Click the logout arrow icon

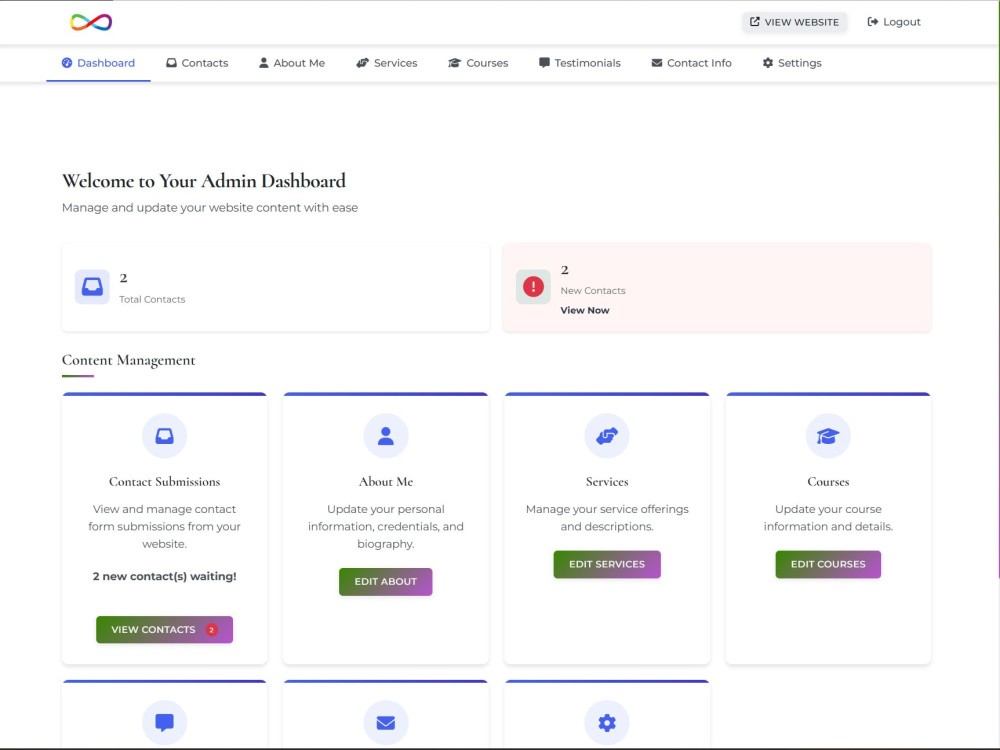(872, 22)
